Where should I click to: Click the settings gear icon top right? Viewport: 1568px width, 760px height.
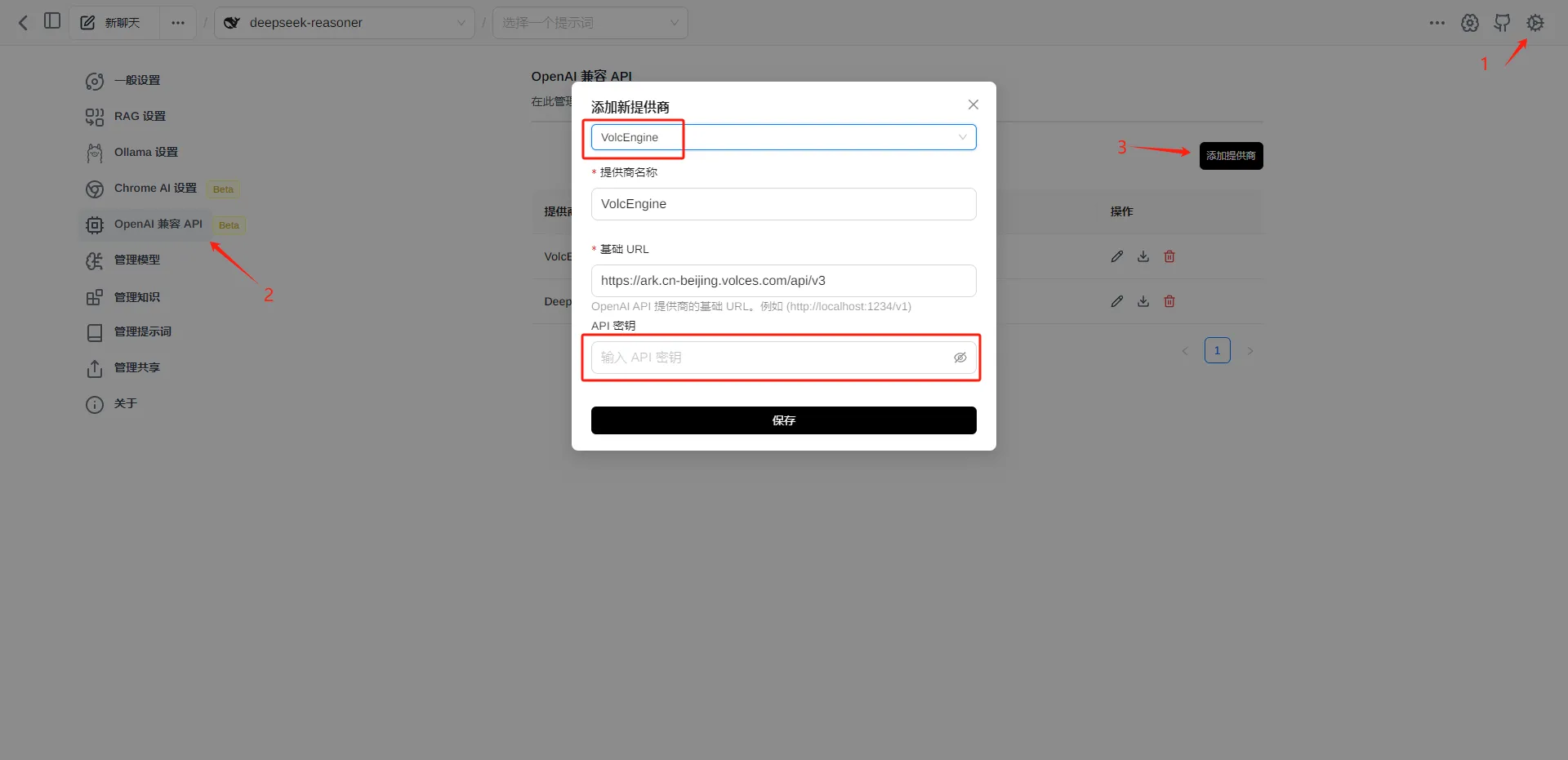[1535, 23]
